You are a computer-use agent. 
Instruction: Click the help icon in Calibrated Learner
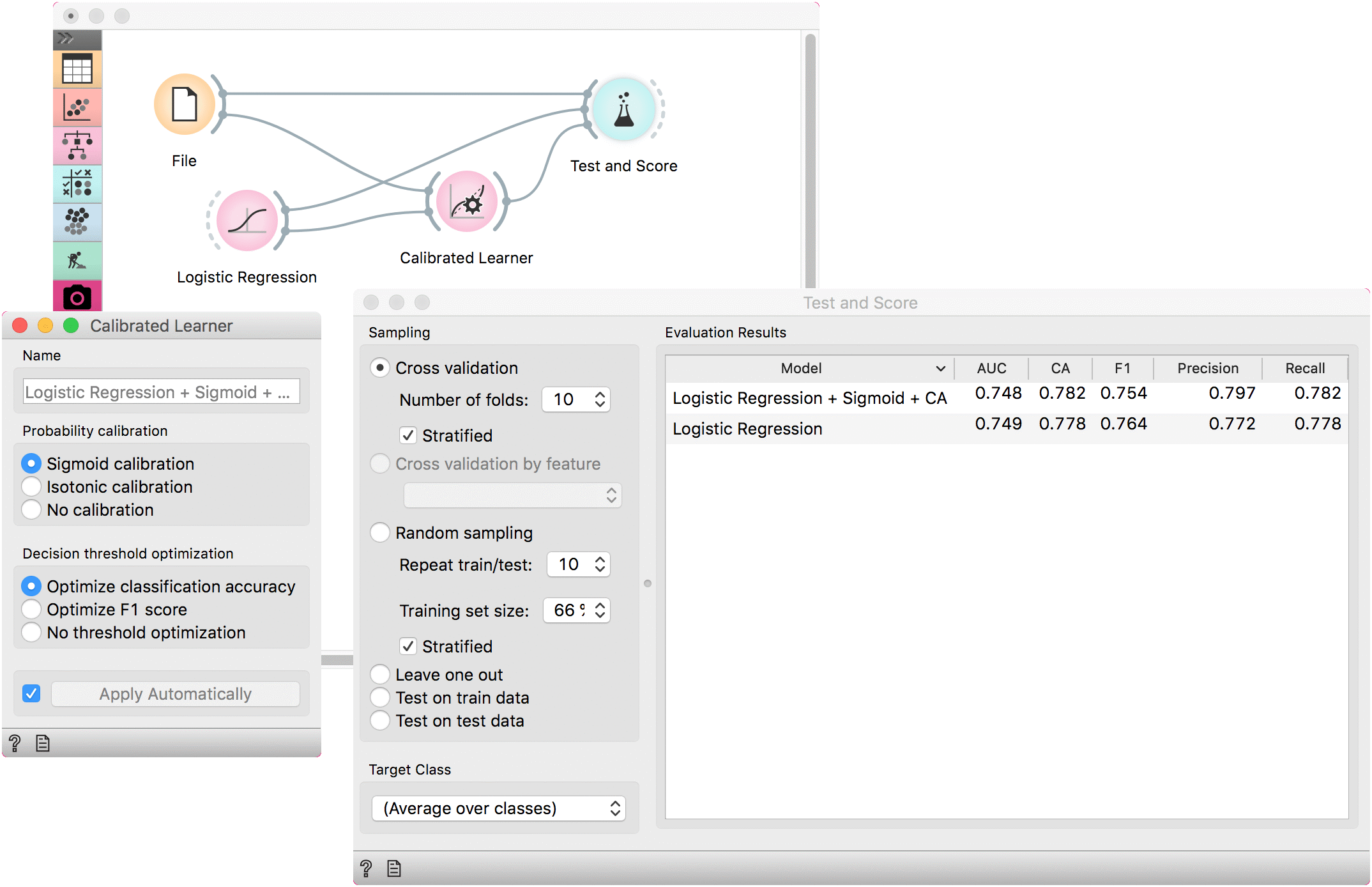[15, 743]
